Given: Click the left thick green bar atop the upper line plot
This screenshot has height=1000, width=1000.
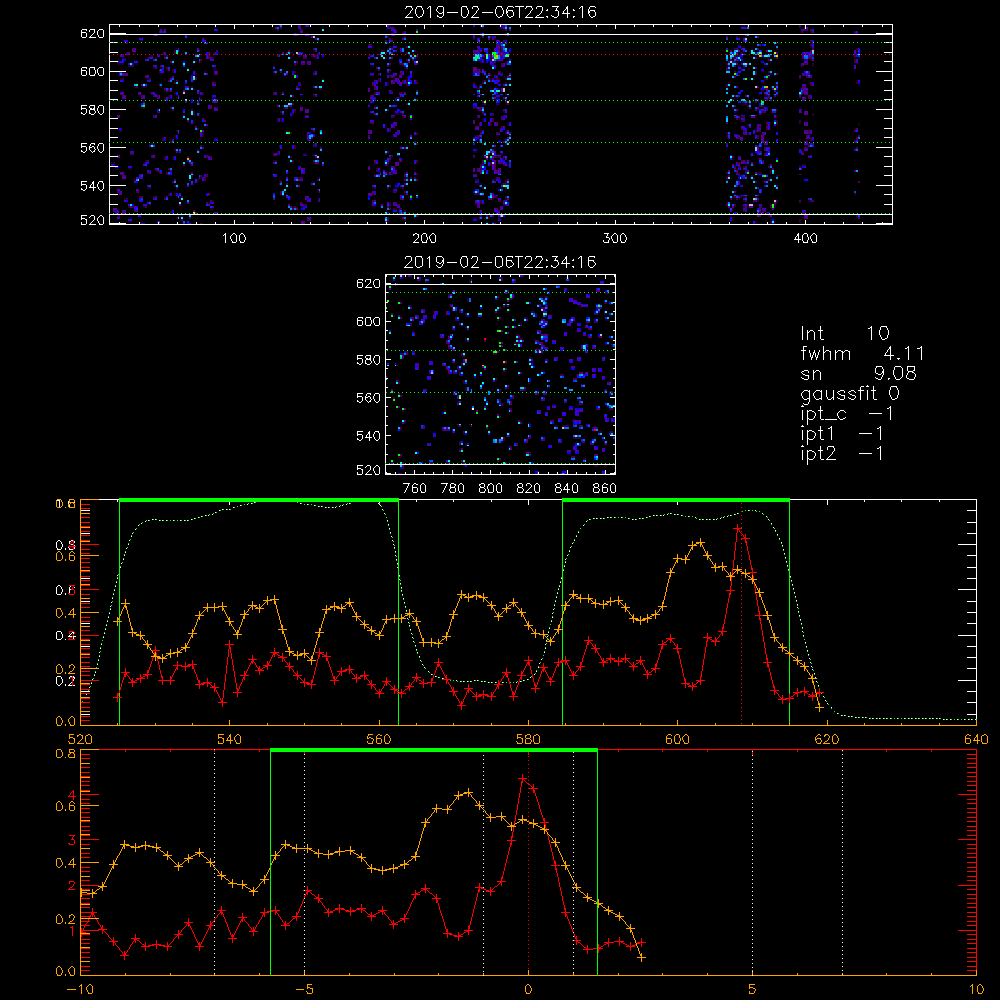Looking at the screenshot, I should 259,500.
